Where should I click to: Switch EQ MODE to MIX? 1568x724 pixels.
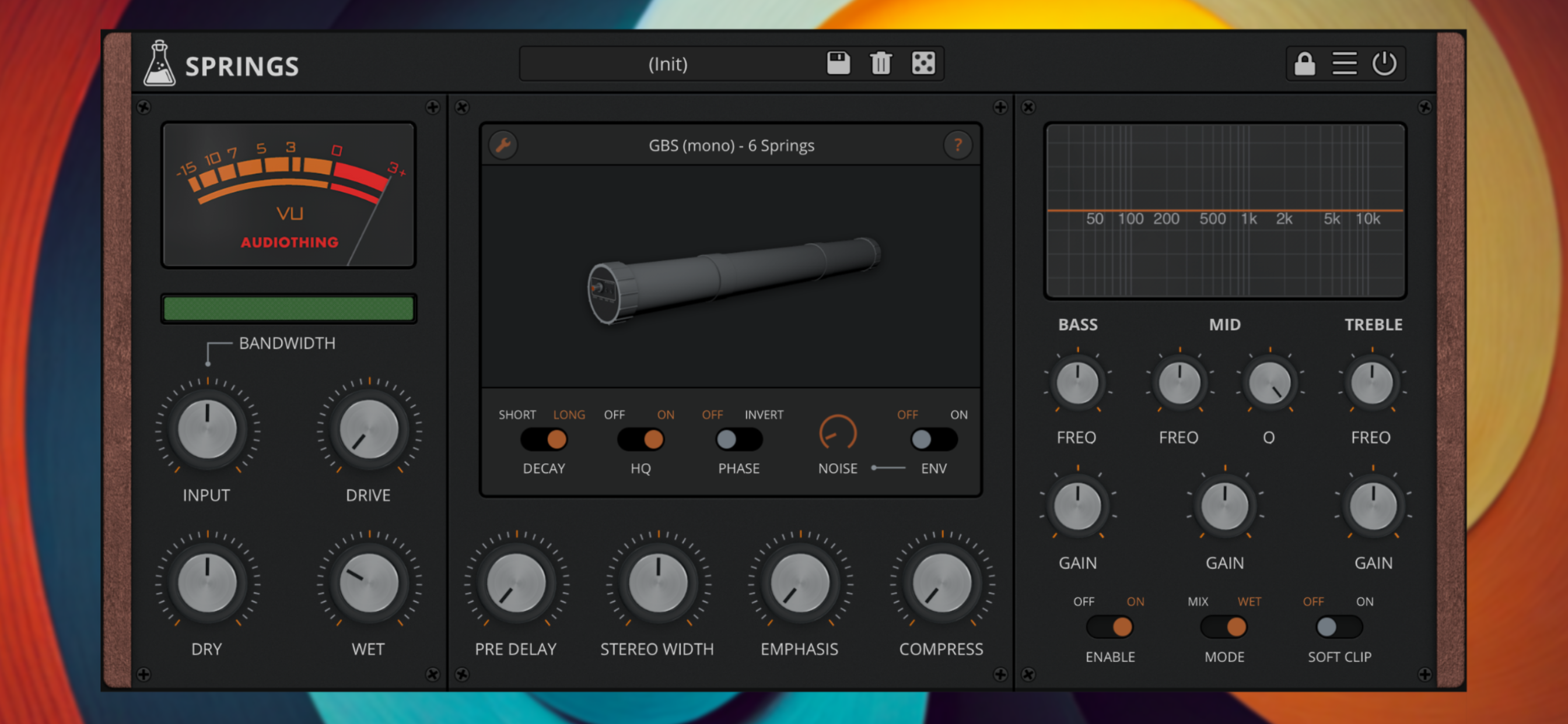(1212, 627)
